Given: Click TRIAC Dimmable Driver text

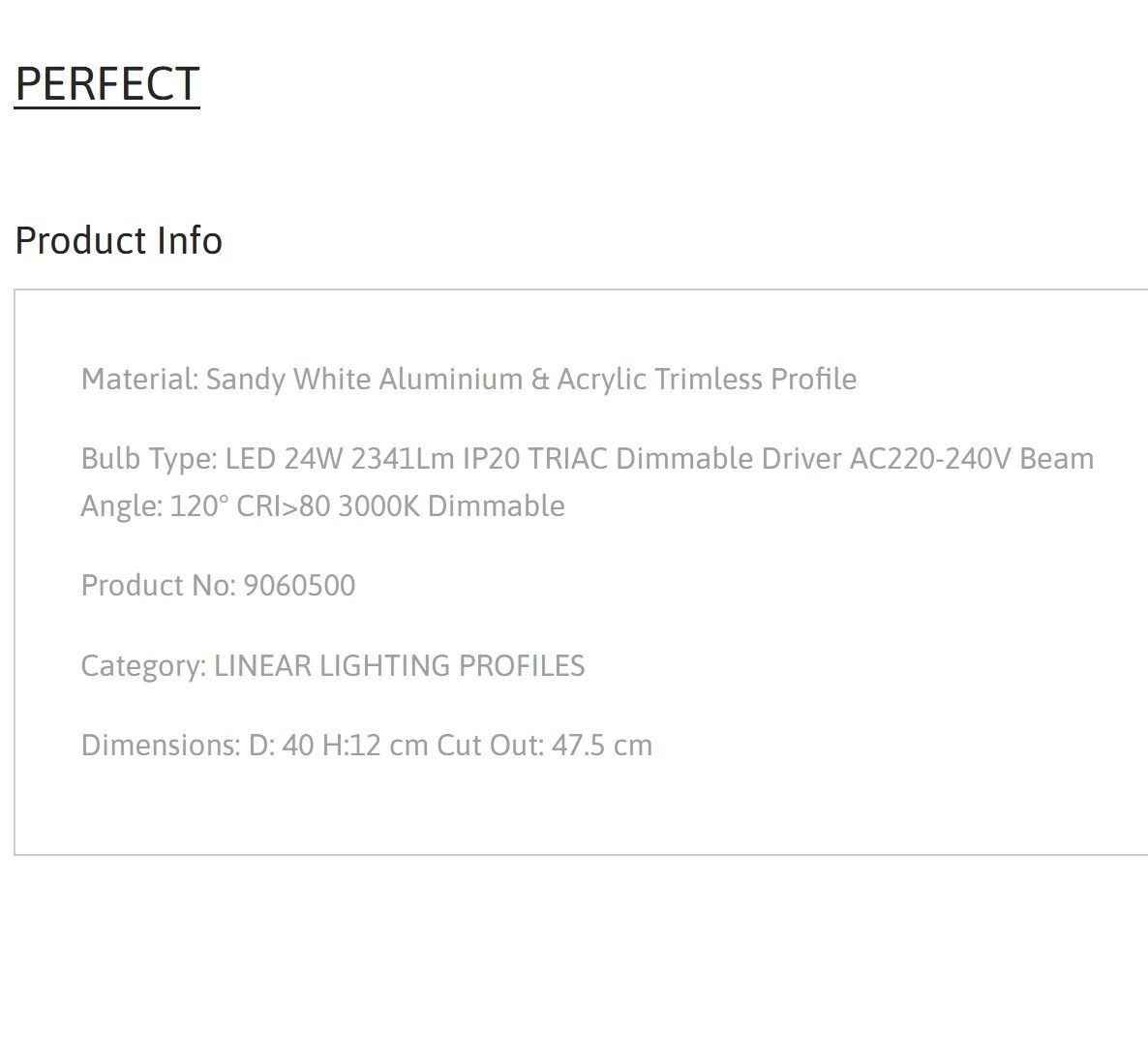Looking at the screenshot, I should click(x=685, y=459).
